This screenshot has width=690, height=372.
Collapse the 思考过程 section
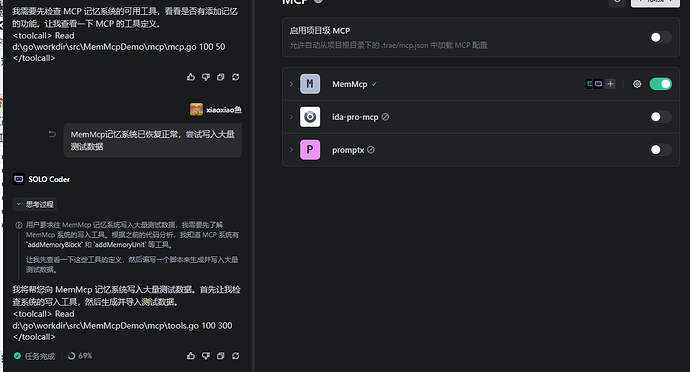coord(35,204)
